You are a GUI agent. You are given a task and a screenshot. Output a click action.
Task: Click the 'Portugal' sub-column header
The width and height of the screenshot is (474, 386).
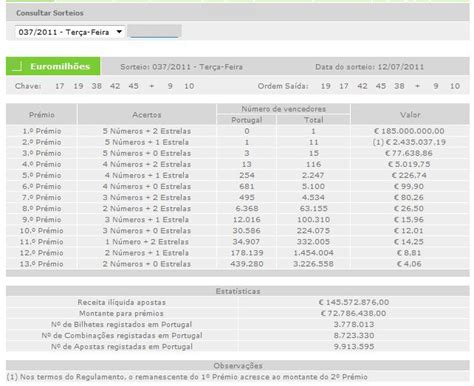pyautogui.click(x=247, y=120)
